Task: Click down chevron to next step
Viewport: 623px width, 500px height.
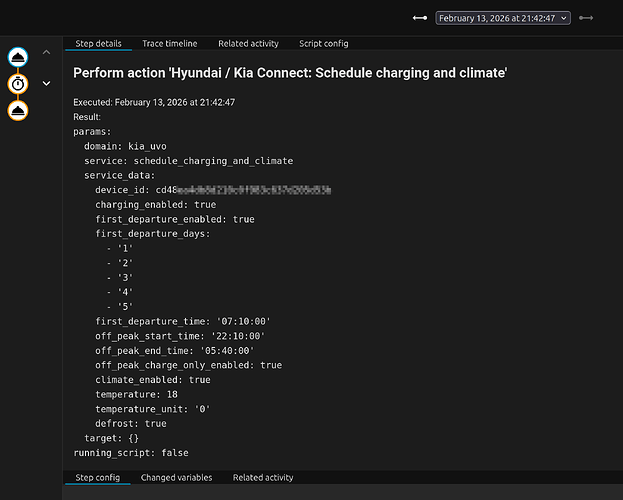Action: (46, 83)
